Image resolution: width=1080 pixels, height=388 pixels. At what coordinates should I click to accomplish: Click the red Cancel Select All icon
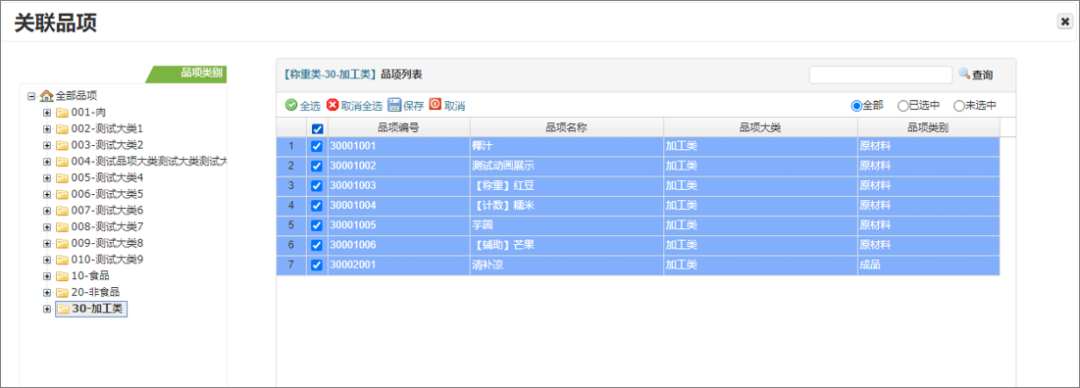(x=333, y=105)
